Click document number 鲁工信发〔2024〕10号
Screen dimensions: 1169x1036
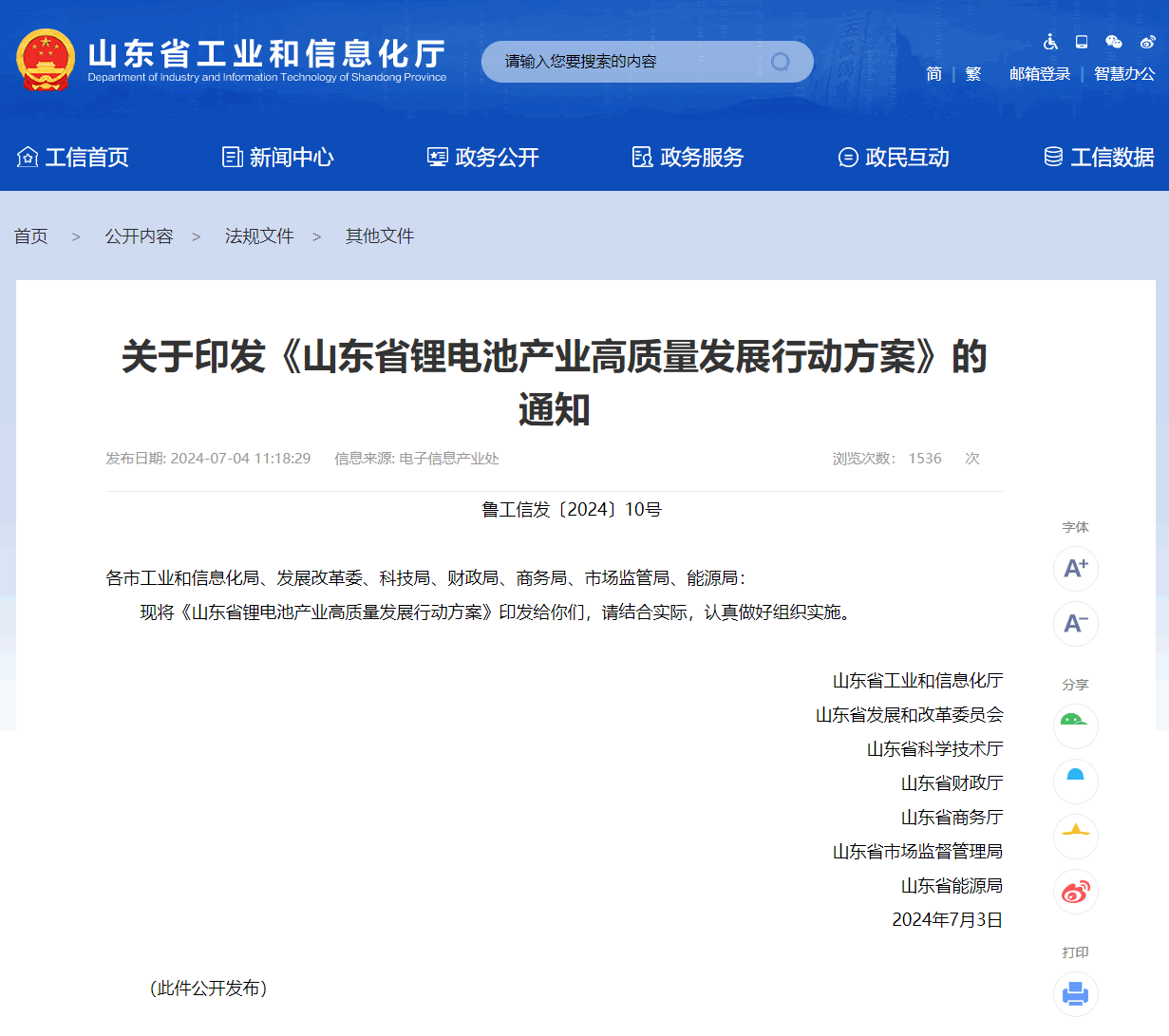tap(572, 510)
